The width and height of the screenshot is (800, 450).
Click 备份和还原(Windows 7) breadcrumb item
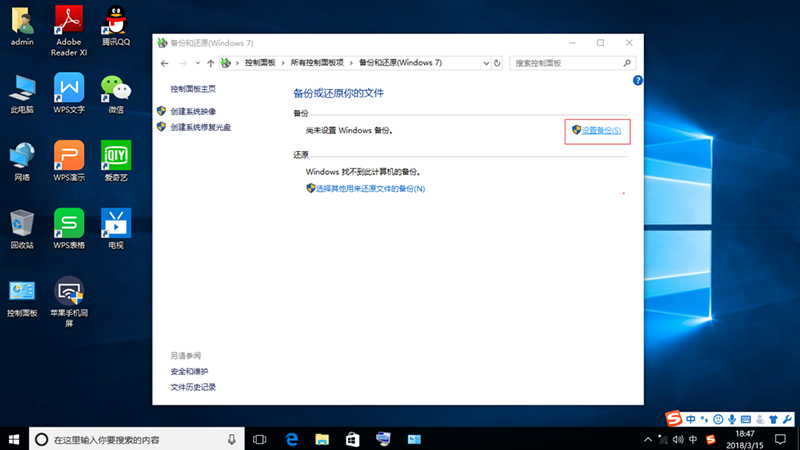401,63
